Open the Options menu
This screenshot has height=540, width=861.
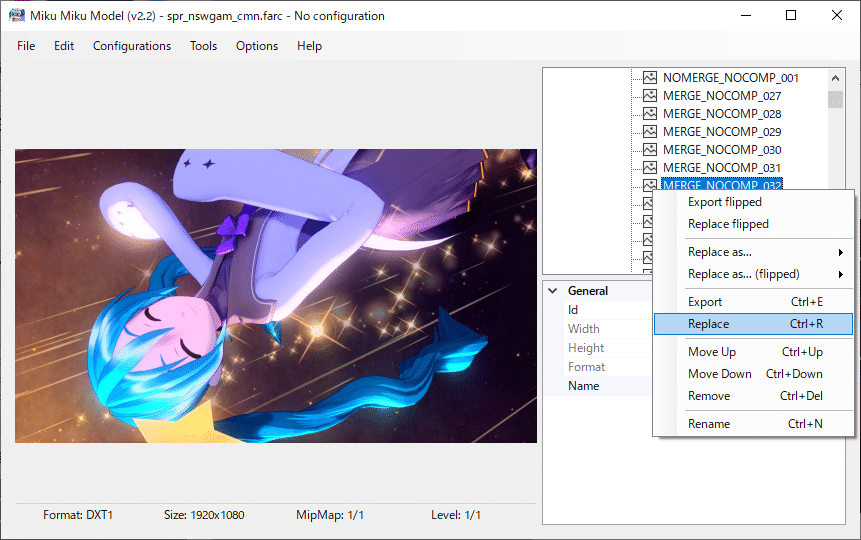point(257,46)
